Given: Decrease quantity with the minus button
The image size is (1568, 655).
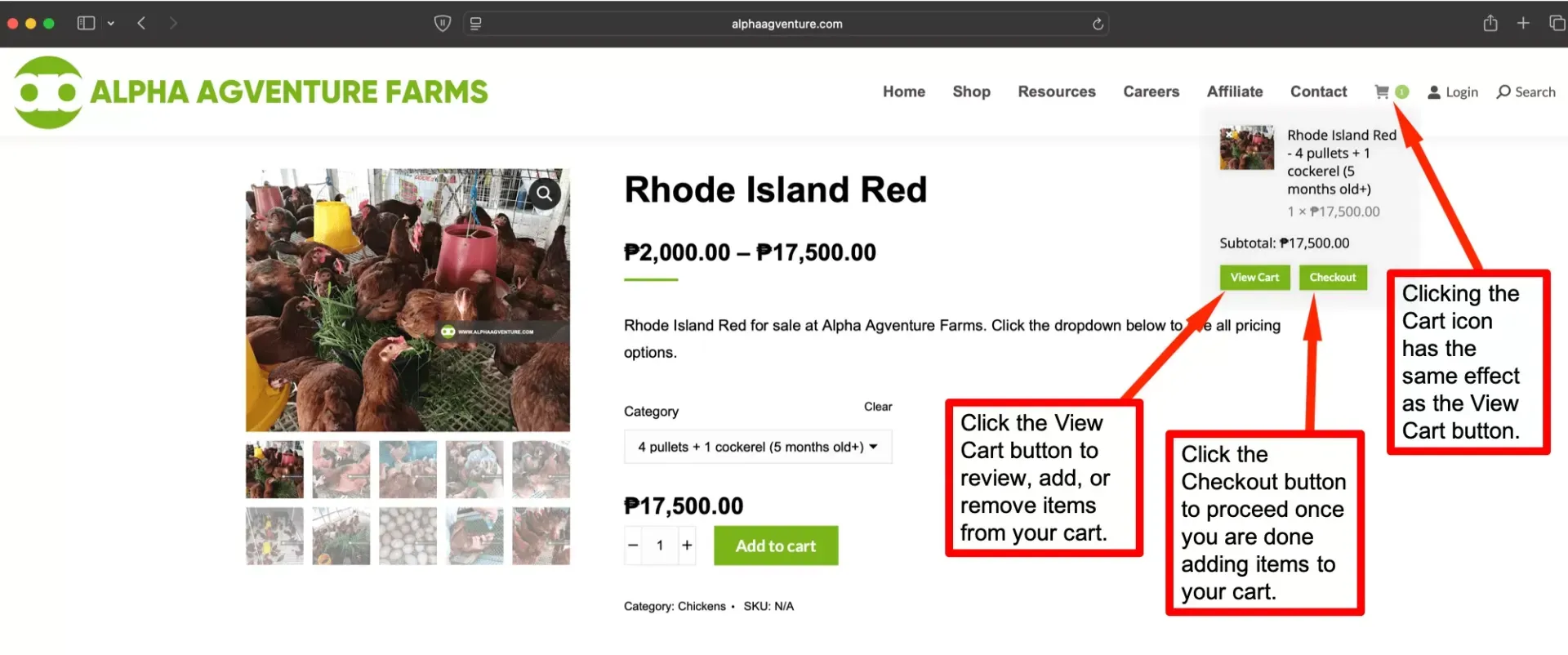Looking at the screenshot, I should tap(633, 545).
